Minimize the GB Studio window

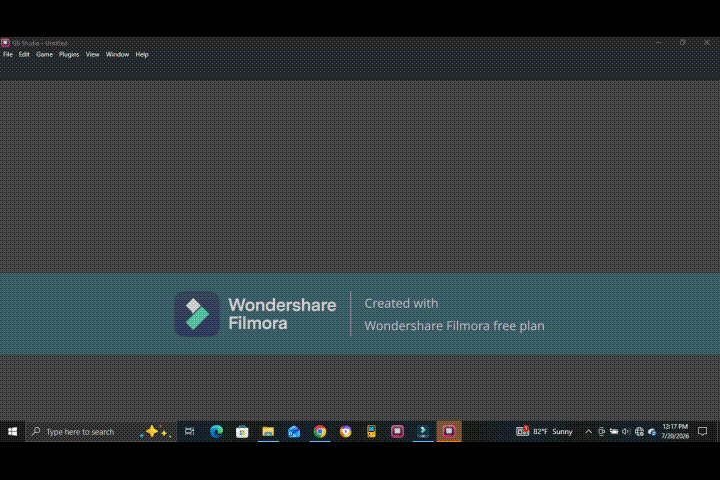pos(659,42)
